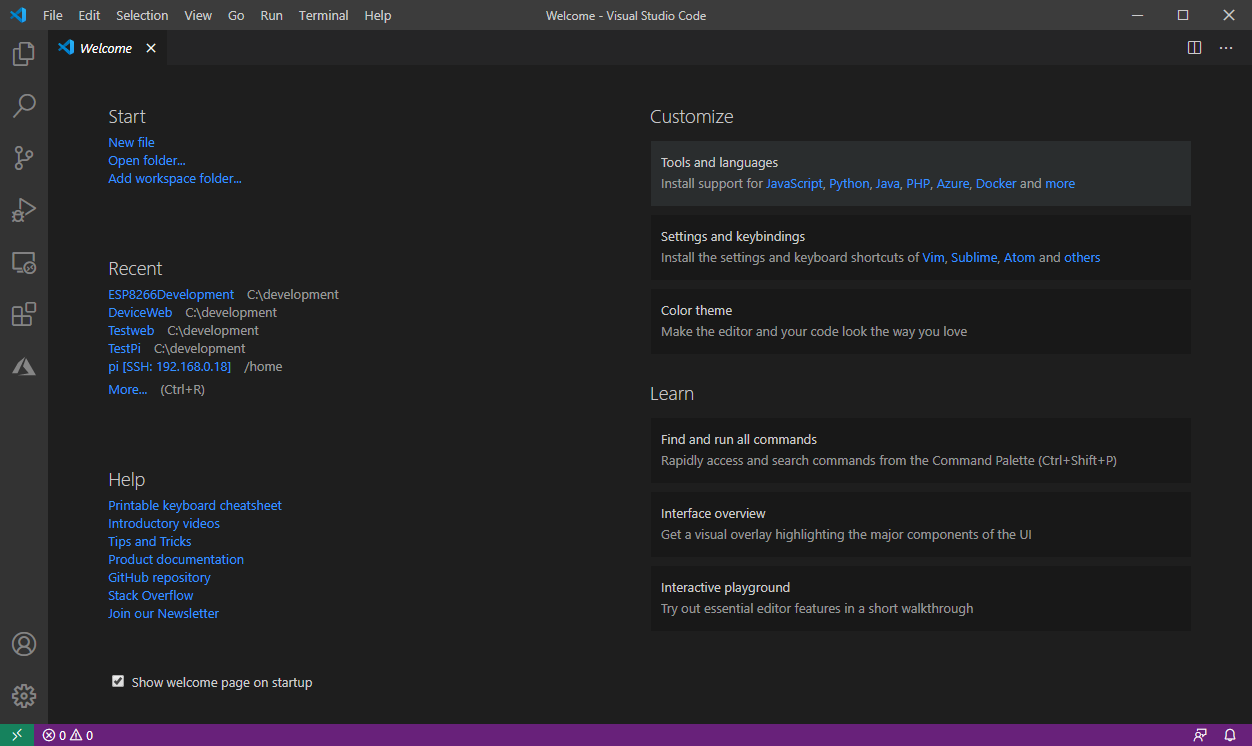Open the Search view icon

click(x=24, y=106)
